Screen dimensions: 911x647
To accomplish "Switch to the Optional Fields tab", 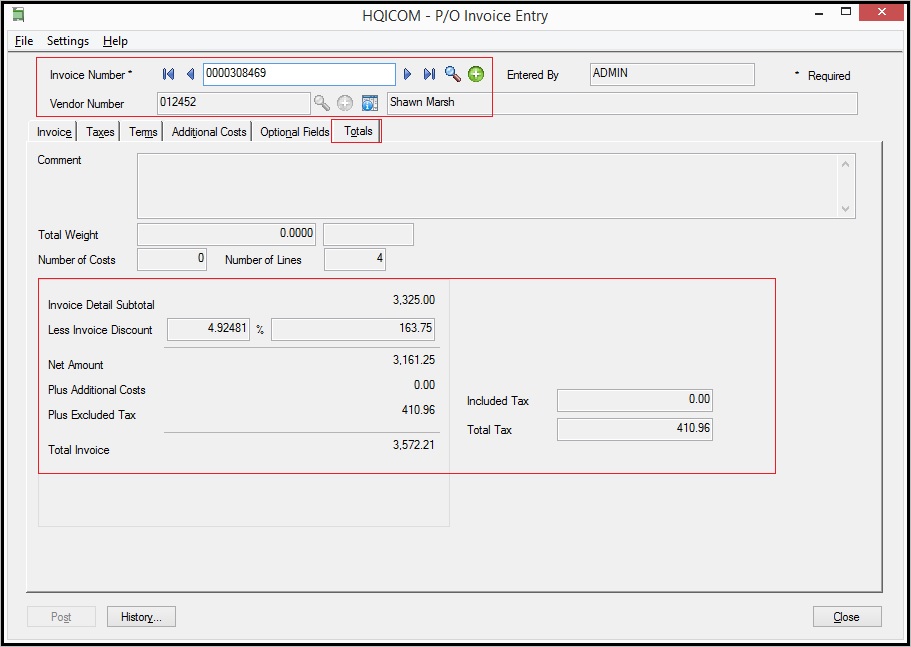I will [x=295, y=132].
